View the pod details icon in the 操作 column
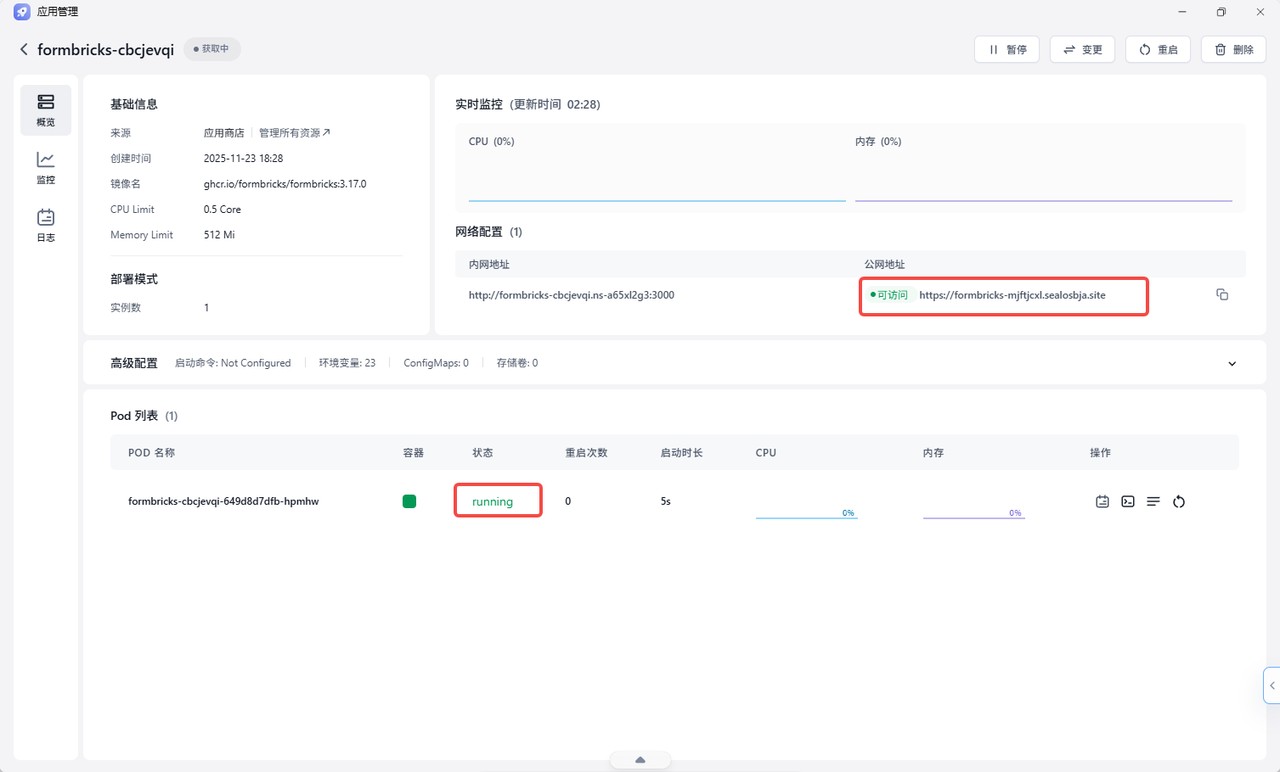Viewport: 1280px width, 772px height. tap(1102, 501)
